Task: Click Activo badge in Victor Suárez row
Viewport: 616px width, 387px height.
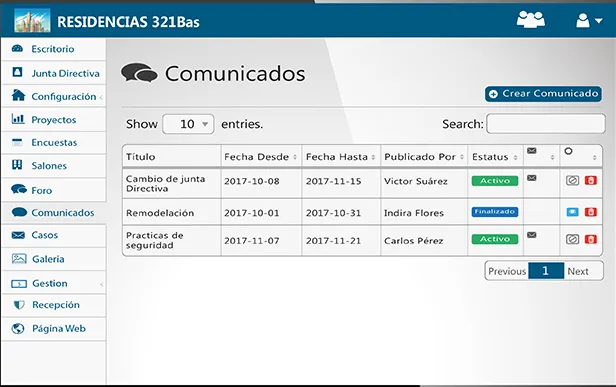Action: 495,181
